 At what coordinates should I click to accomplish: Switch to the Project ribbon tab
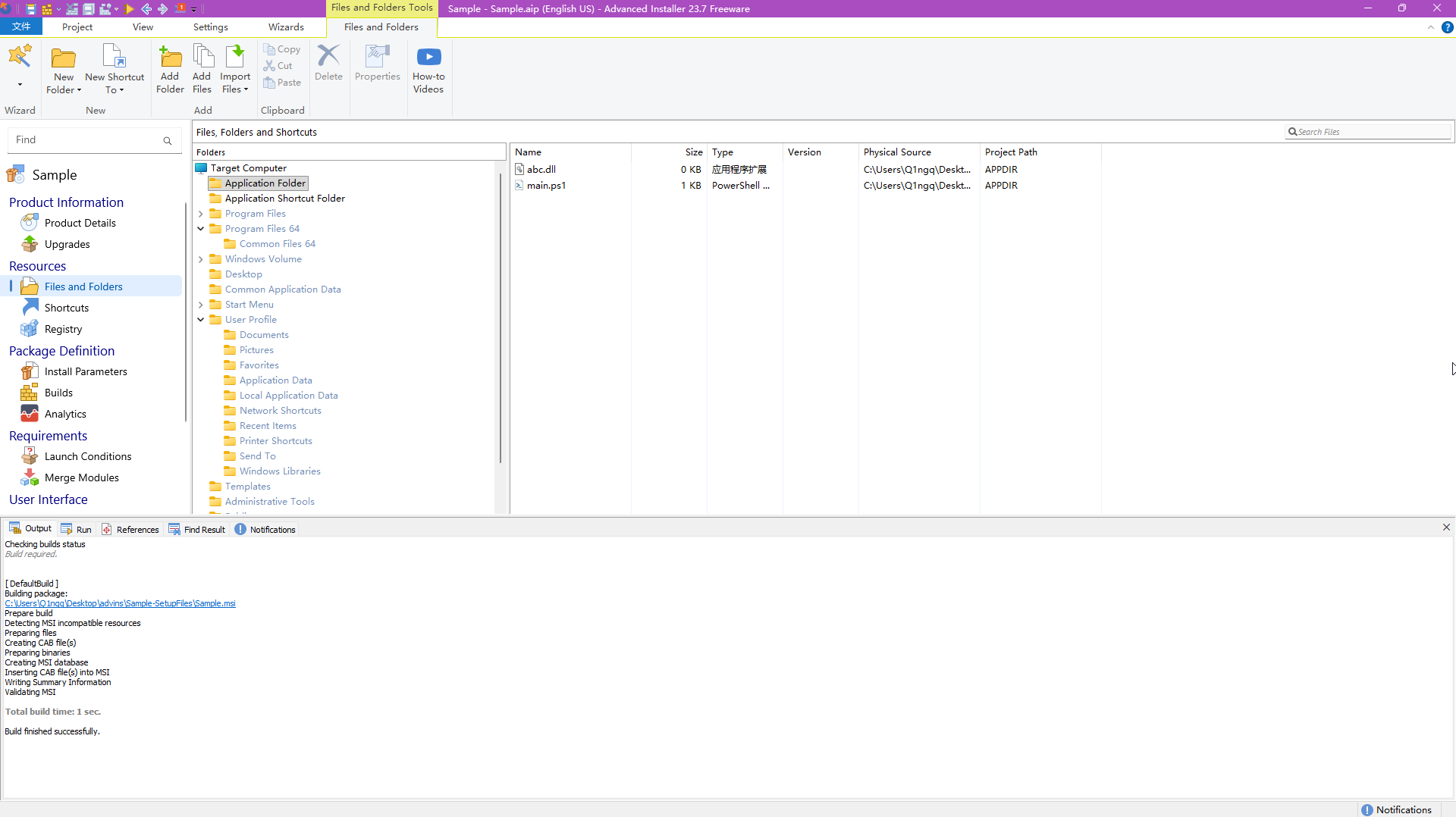[x=77, y=27]
